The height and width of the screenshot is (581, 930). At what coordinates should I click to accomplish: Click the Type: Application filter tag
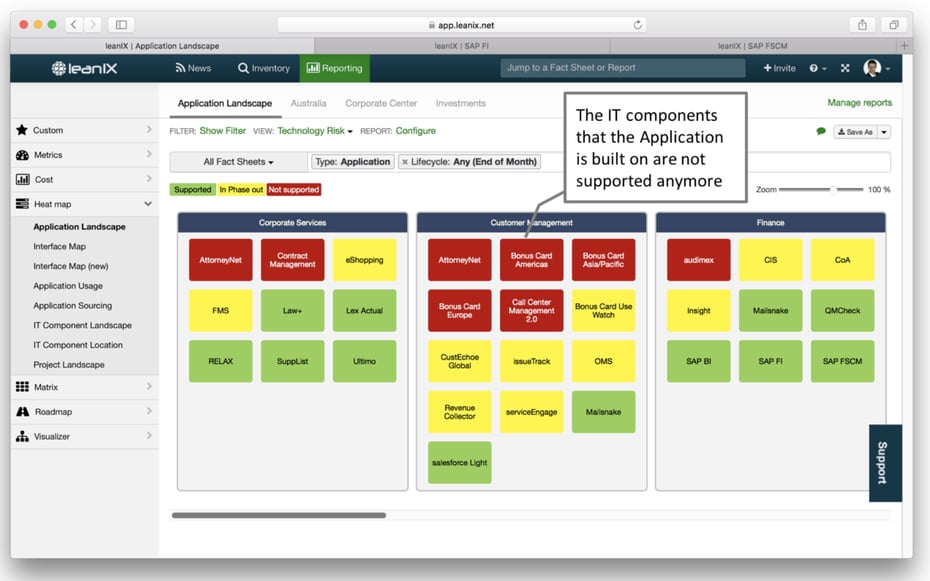coord(353,162)
